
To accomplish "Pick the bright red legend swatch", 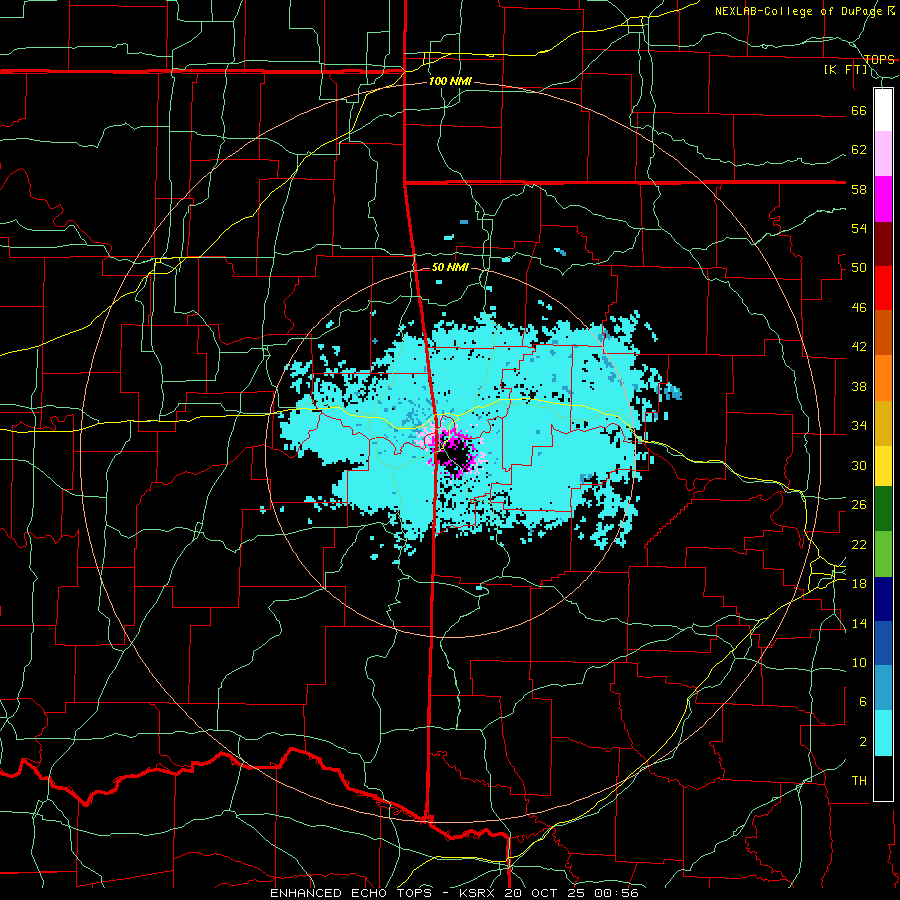I will pos(883,288).
